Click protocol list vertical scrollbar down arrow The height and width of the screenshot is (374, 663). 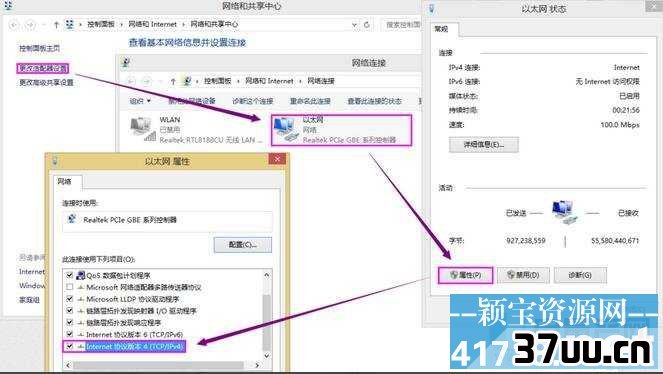267,355
